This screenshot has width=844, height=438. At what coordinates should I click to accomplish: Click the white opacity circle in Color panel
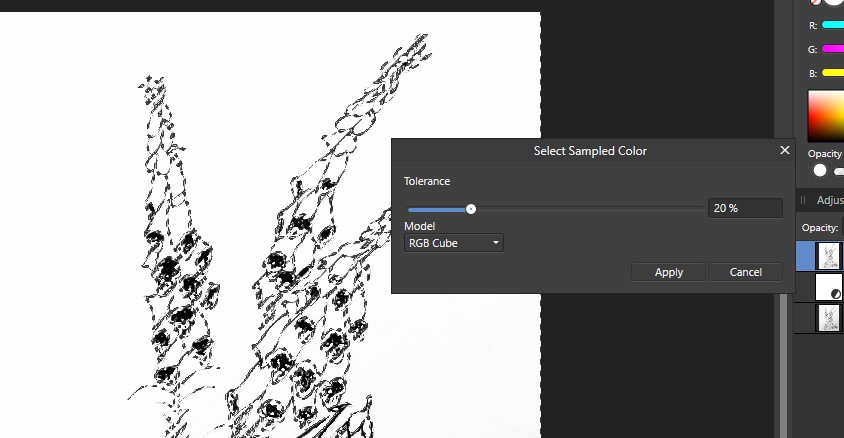820,171
